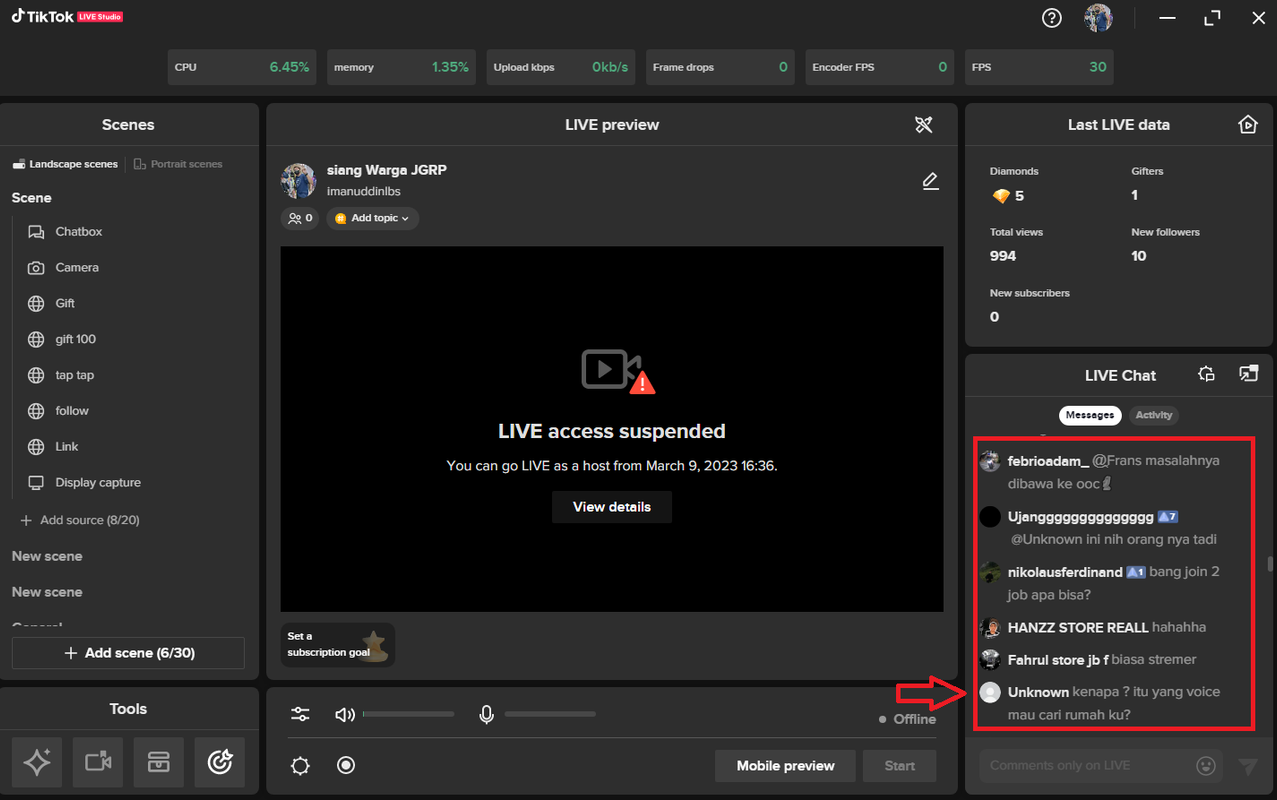Pop out the LIVE Chat window
Screen dimensions: 1277x800
[1248, 374]
